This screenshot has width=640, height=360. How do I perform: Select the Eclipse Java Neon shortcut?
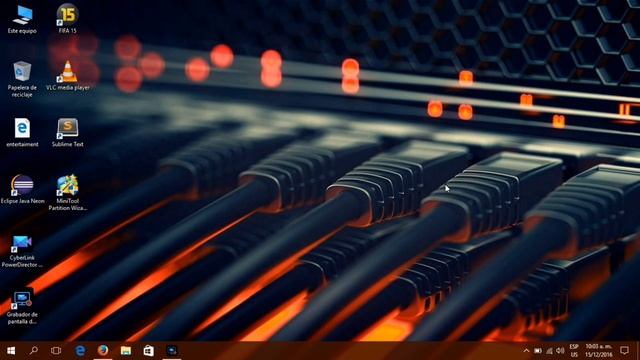coord(22,189)
